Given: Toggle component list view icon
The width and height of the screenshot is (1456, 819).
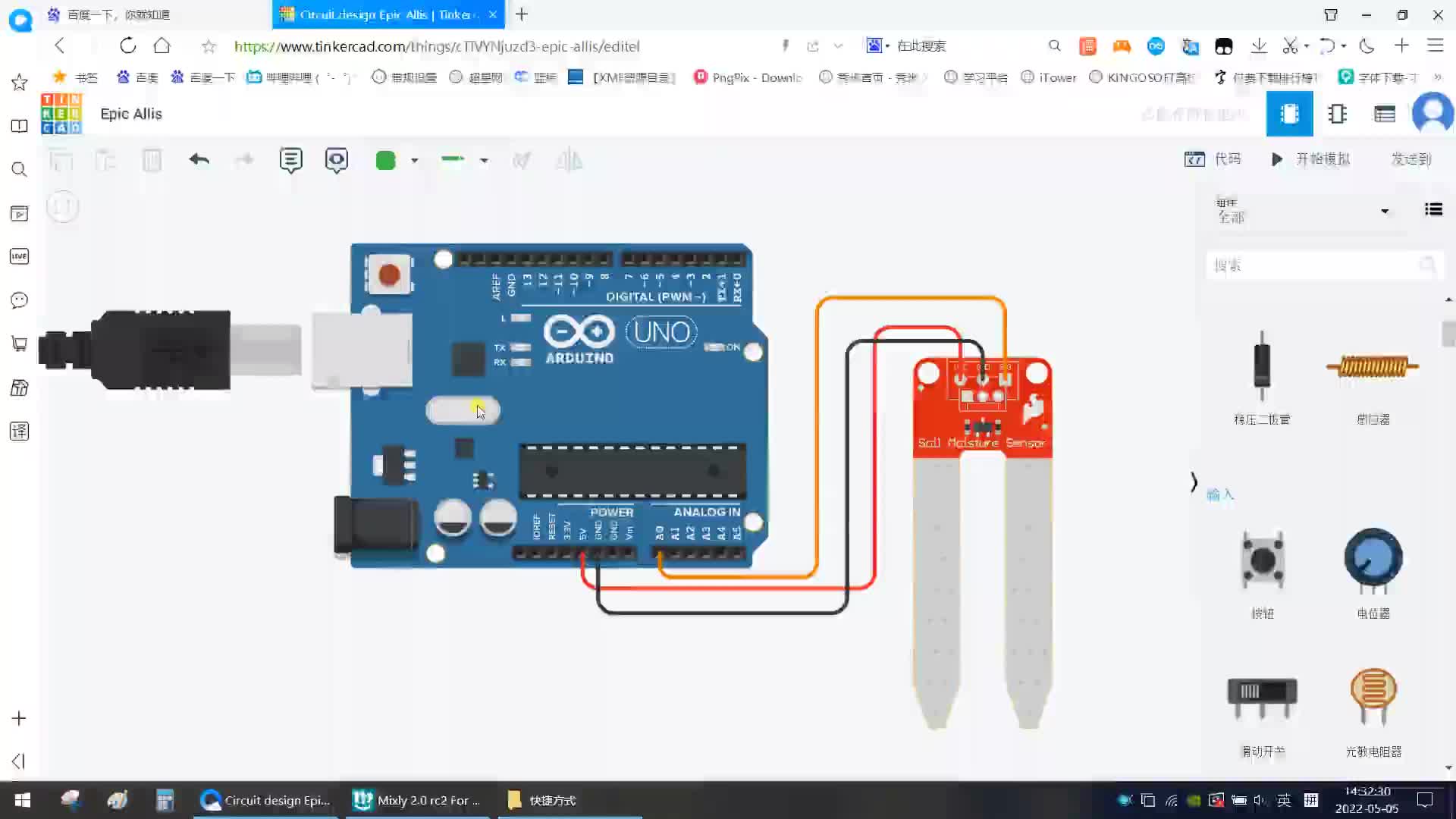Looking at the screenshot, I should click(1433, 209).
